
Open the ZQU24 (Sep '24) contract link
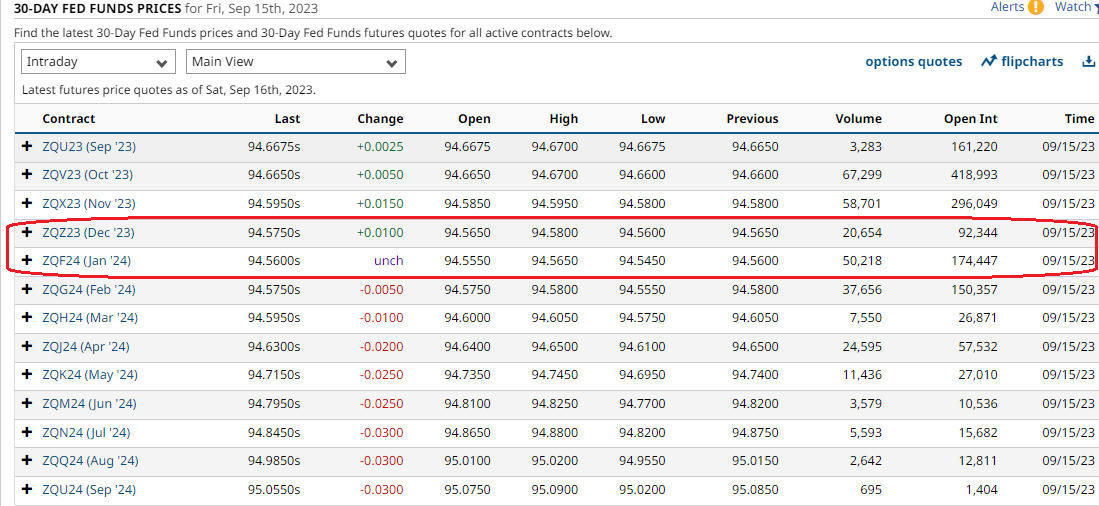click(88, 490)
